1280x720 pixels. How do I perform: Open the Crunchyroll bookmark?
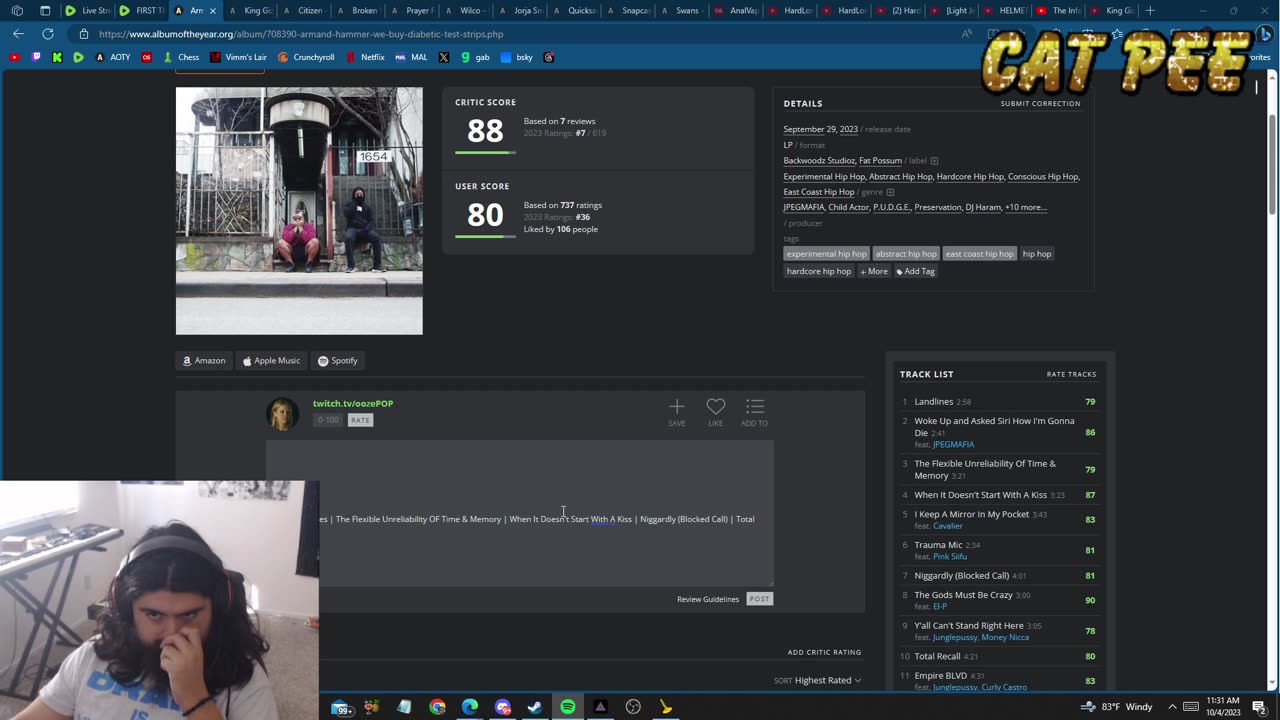click(x=305, y=57)
